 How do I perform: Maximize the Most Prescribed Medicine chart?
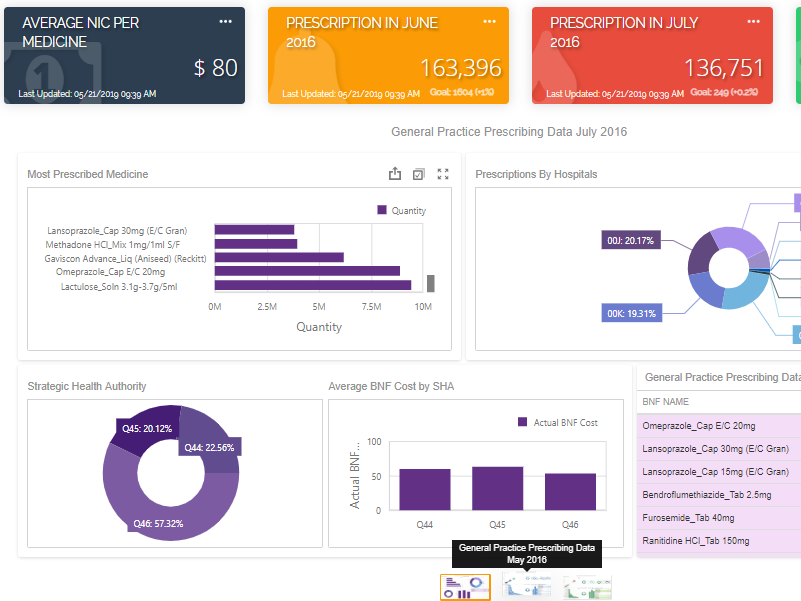(x=443, y=174)
